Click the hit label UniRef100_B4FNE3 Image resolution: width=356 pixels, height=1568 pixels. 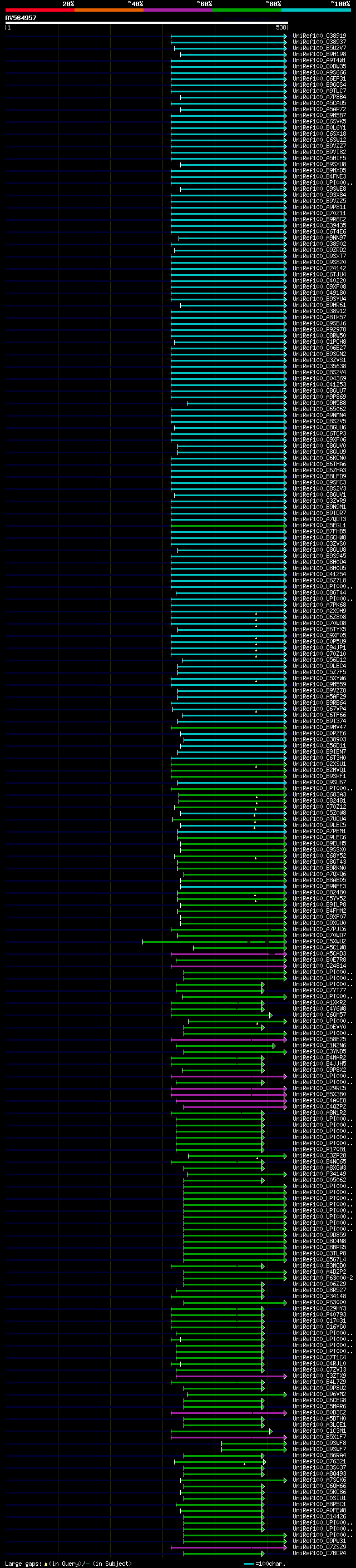point(319,176)
